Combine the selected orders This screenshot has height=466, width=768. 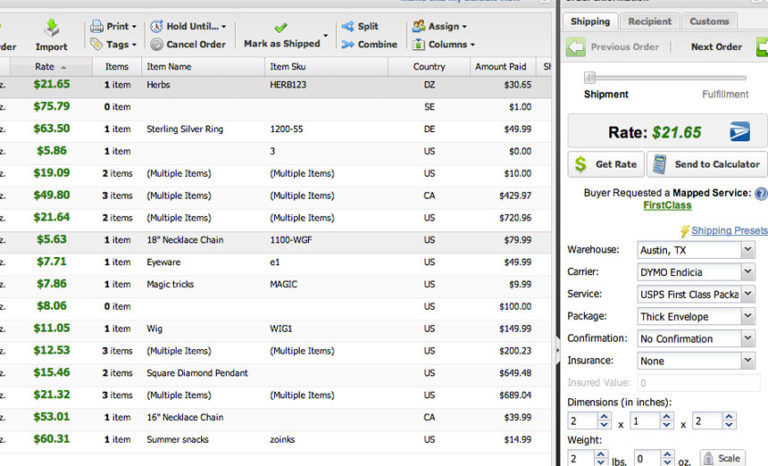click(368, 44)
